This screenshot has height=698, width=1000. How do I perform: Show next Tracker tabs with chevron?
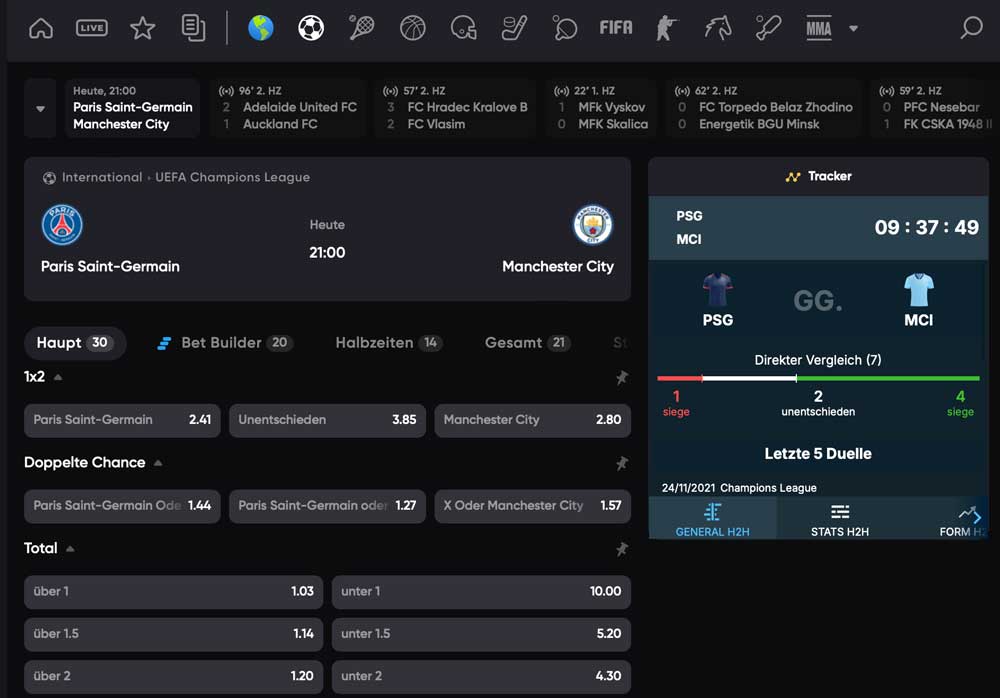pos(977,517)
